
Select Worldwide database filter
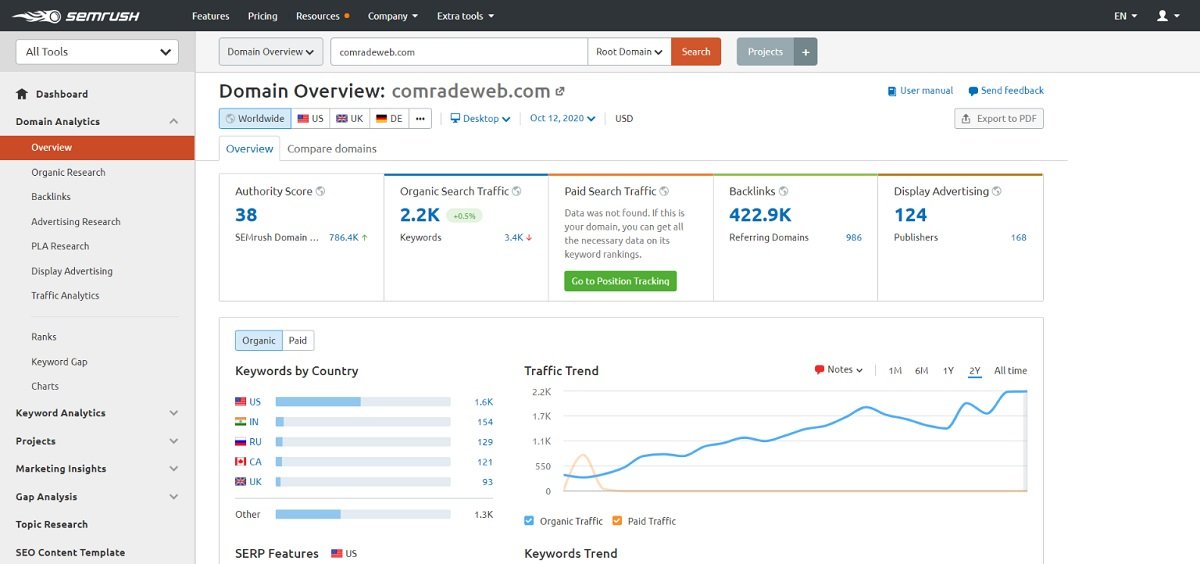[255, 118]
